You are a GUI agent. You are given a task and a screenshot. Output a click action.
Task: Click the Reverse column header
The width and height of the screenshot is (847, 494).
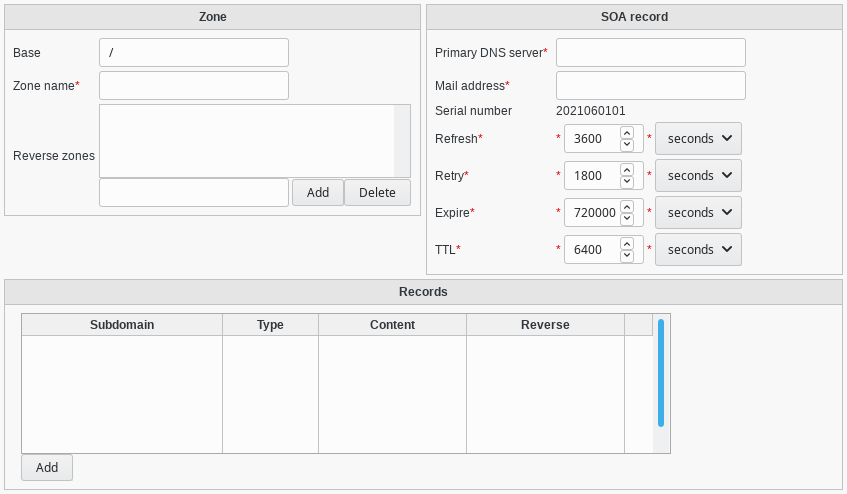point(545,324)
